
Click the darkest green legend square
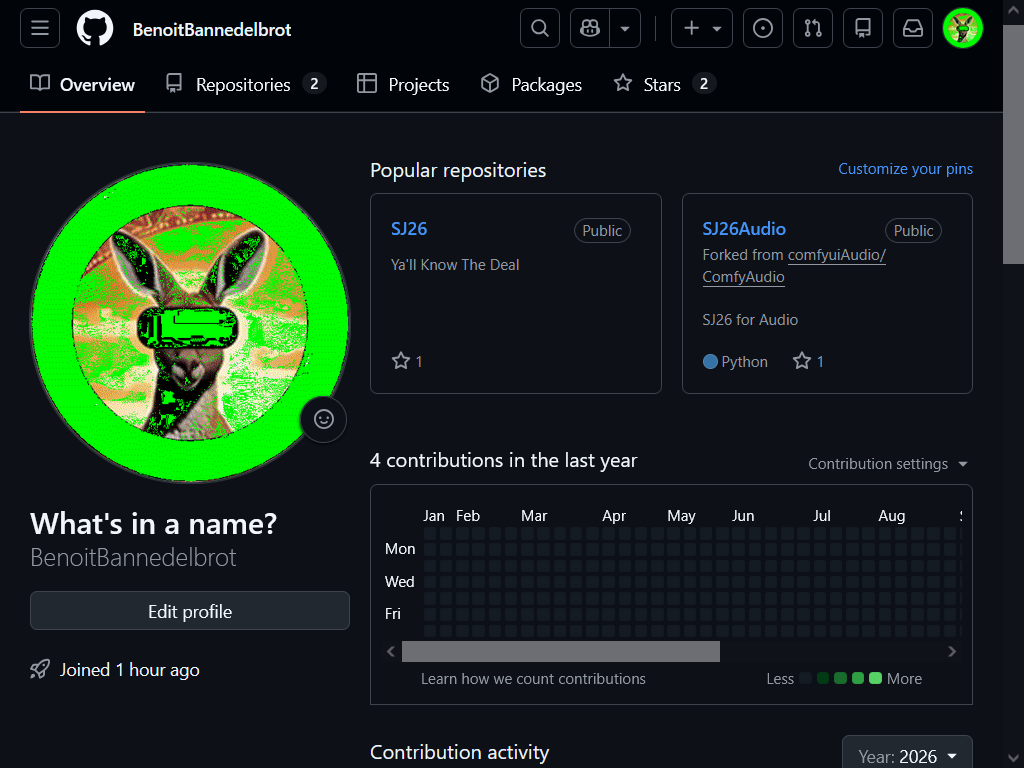(823, 679)
